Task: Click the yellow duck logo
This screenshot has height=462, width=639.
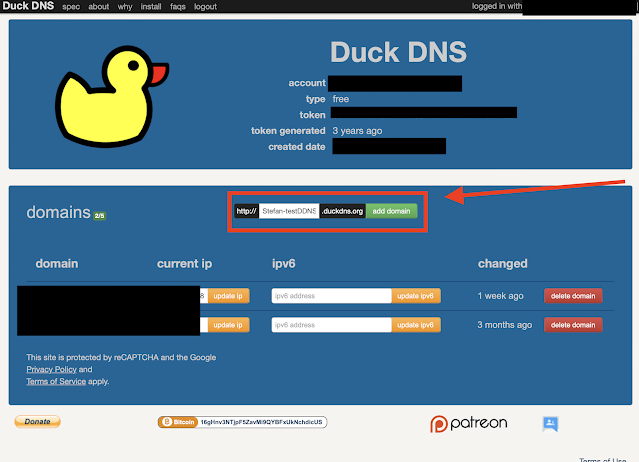Action: click(112, 96)
